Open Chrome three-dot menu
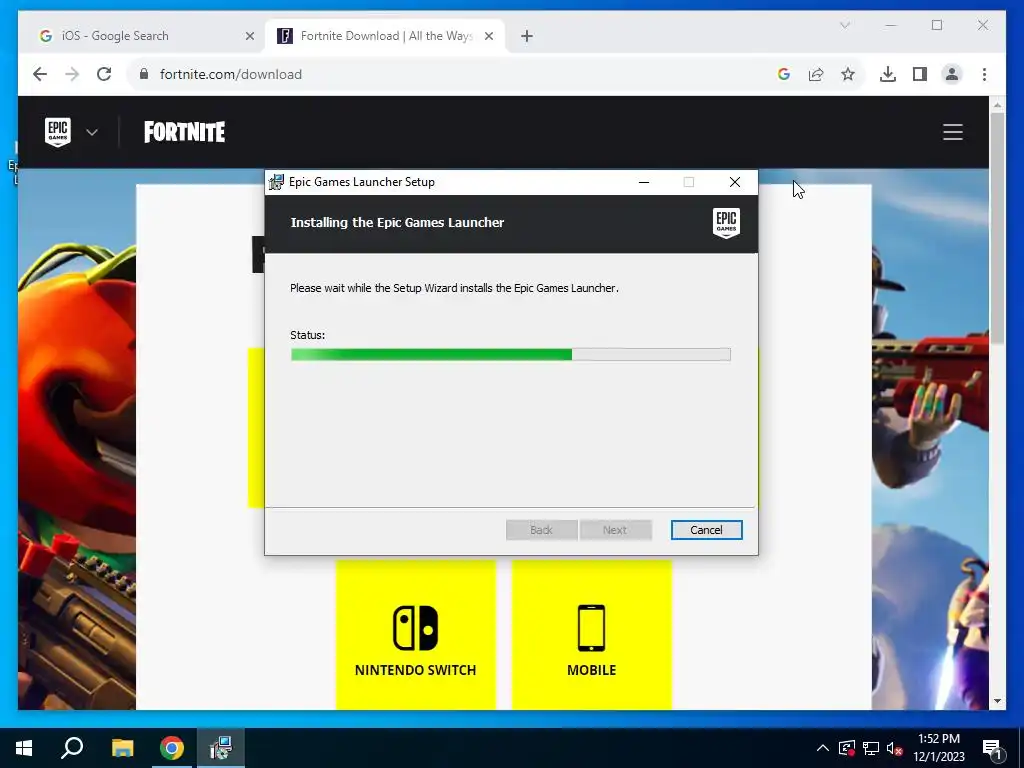 (984, 74)
